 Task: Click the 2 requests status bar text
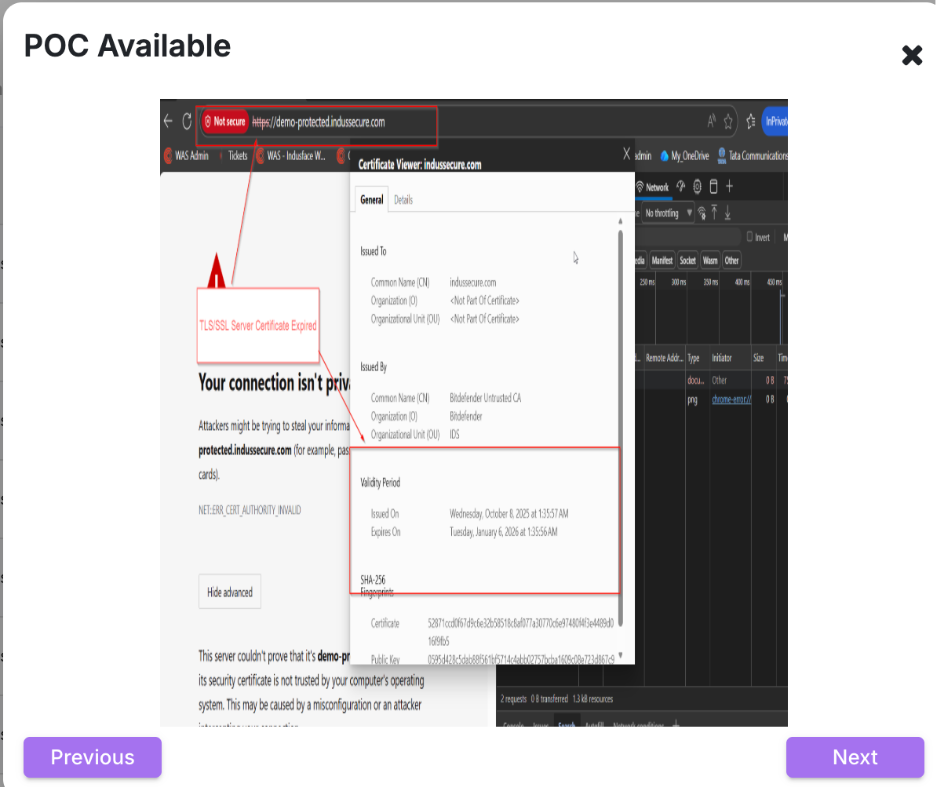coord(513,699)
